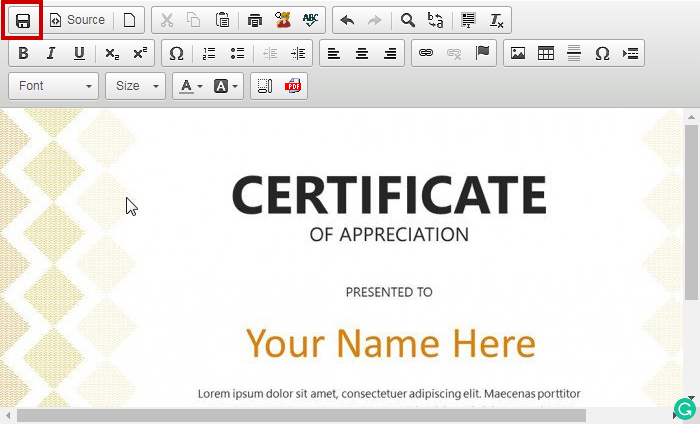Run the spell checker (ABC icon)

click(311, 20)
